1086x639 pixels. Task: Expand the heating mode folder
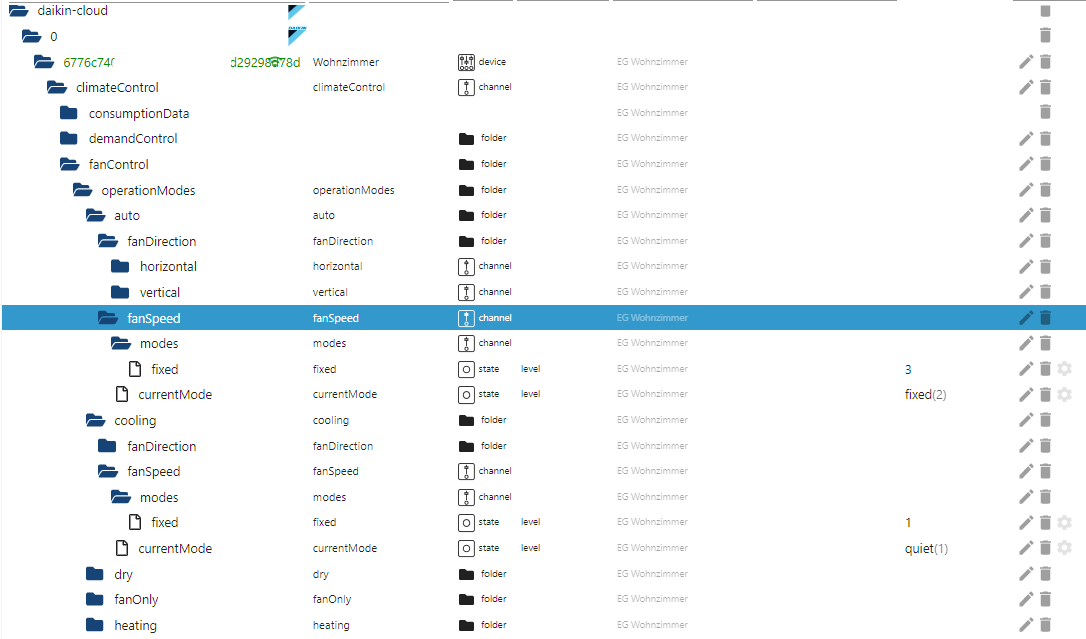pyautogui.click(x=94, y=624)
